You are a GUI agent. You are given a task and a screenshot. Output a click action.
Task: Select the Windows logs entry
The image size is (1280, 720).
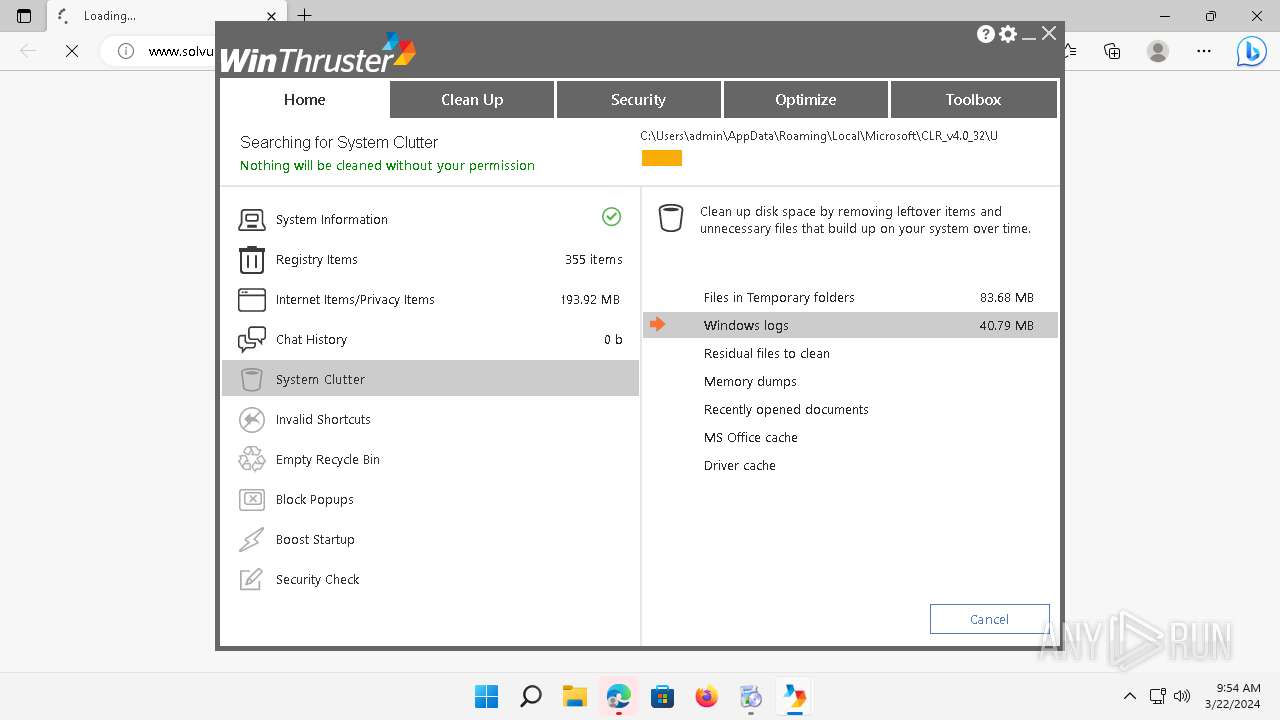[850, 325]
